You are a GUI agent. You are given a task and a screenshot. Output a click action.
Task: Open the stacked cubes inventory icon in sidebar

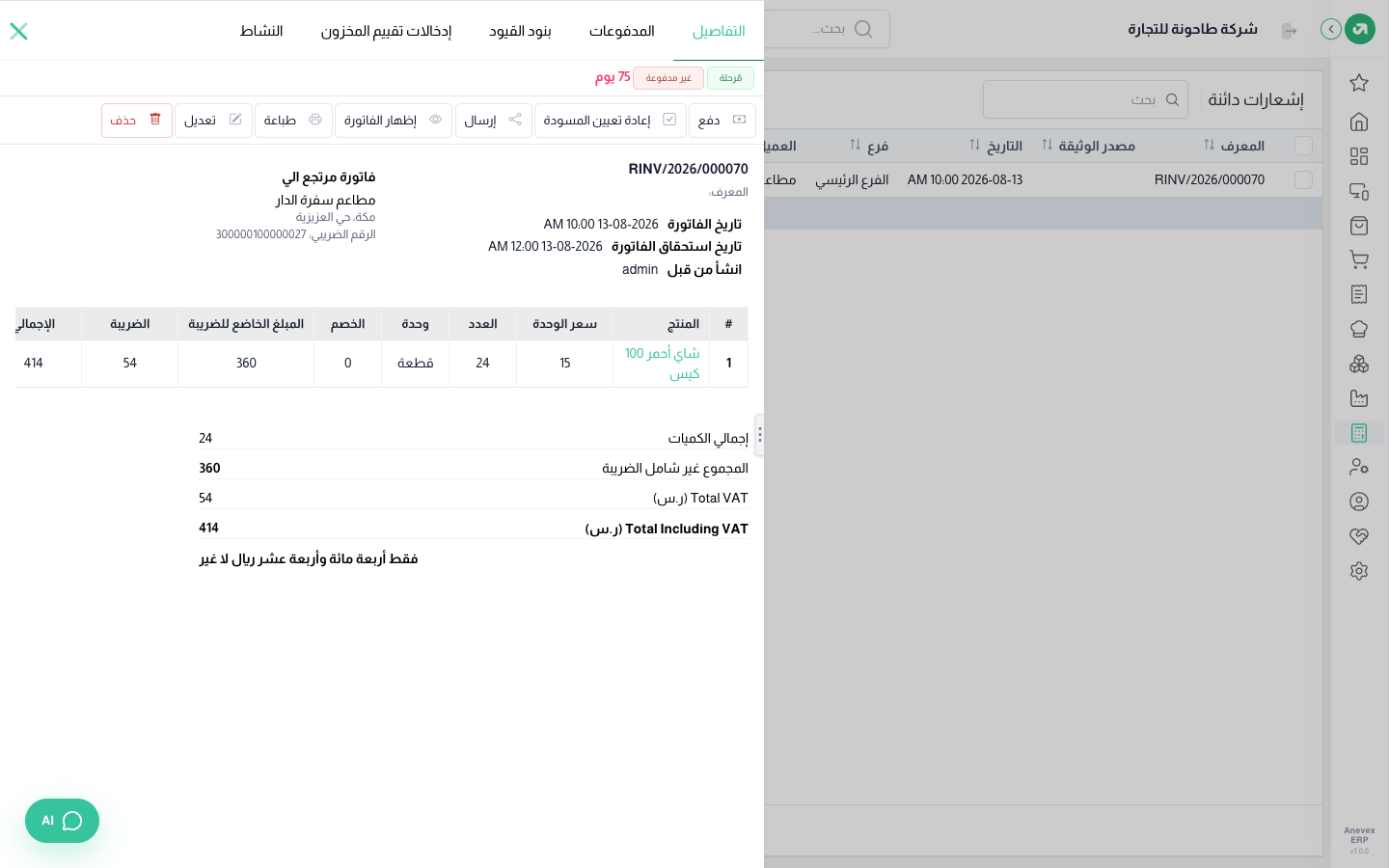(x=1359, y=364)
